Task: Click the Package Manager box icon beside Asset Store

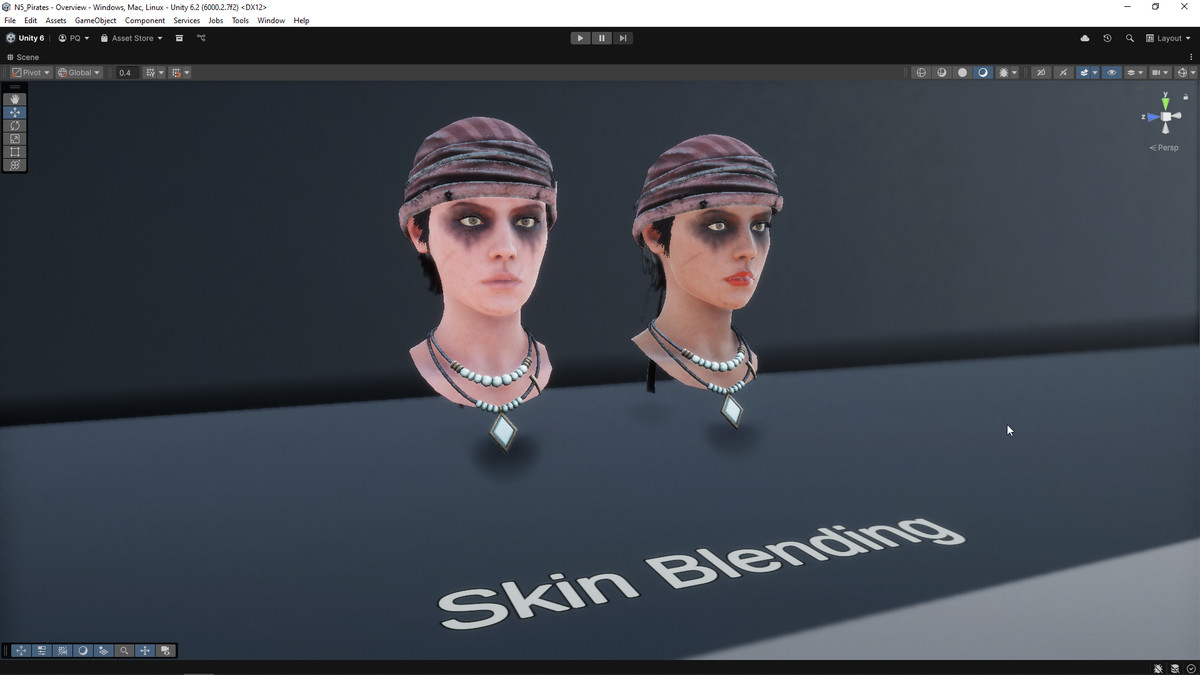Action: pos(179,38)
